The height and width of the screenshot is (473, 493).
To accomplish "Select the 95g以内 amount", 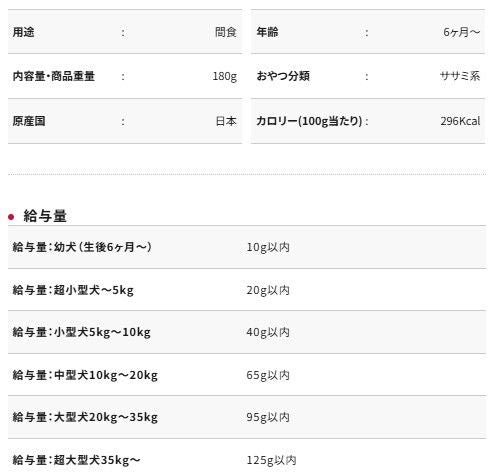I will 268,417.
